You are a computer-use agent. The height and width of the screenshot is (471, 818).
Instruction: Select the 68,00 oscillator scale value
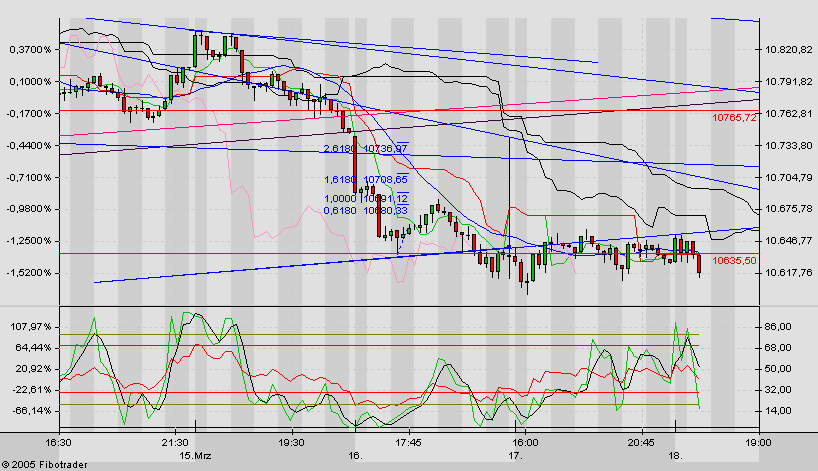click(x=778, y=348)
